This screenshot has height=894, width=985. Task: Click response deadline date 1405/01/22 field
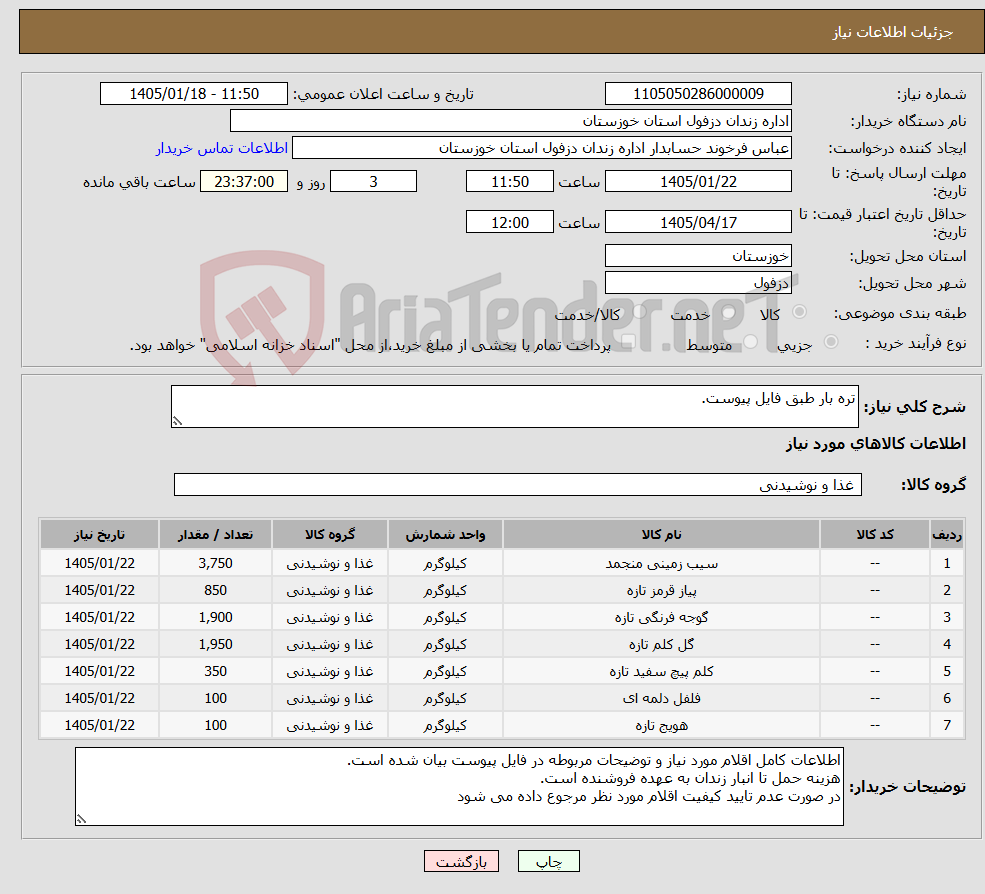click(698, 182)
